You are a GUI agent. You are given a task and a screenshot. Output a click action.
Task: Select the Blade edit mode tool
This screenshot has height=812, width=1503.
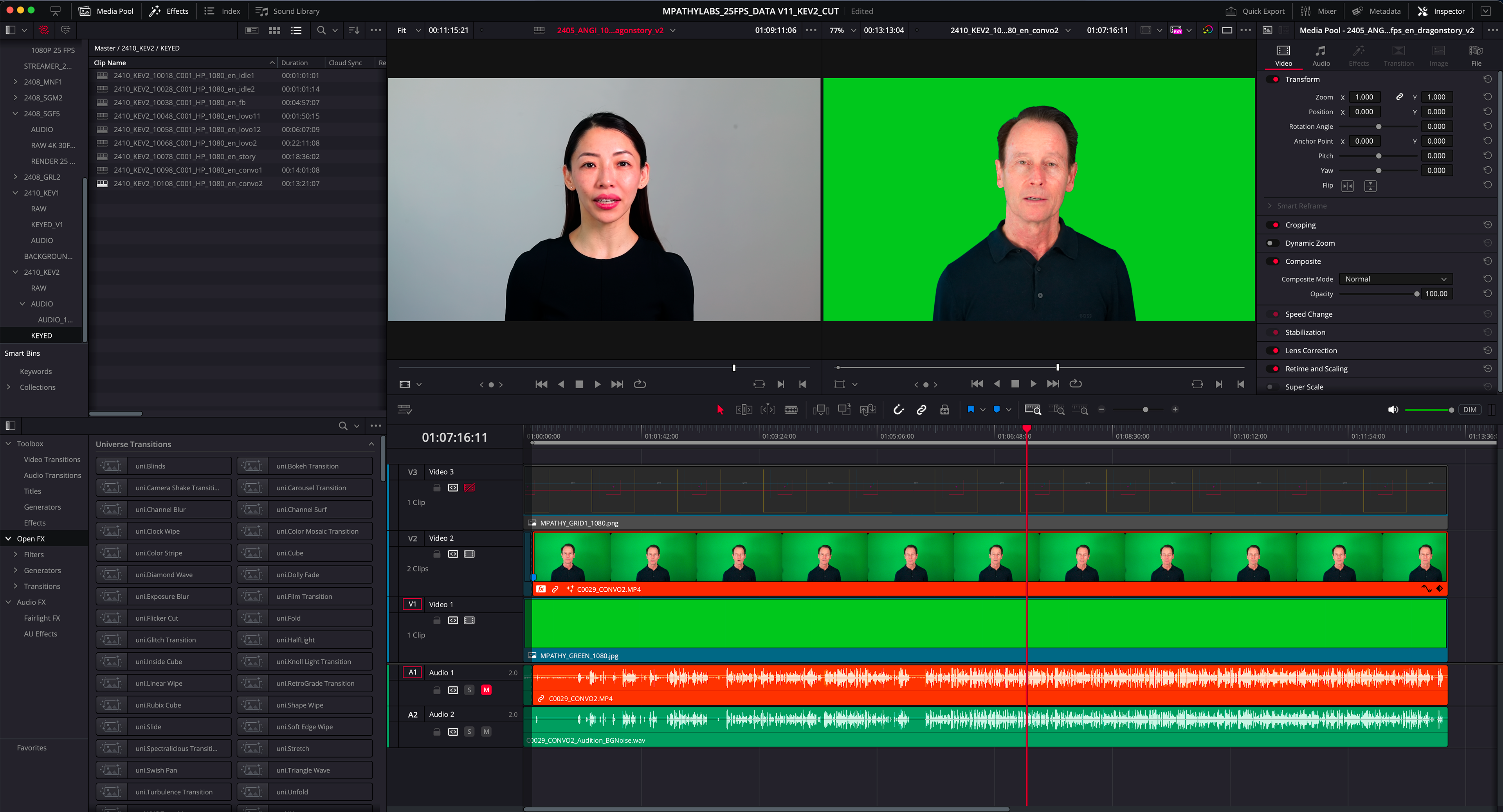[x=791, y=409]
